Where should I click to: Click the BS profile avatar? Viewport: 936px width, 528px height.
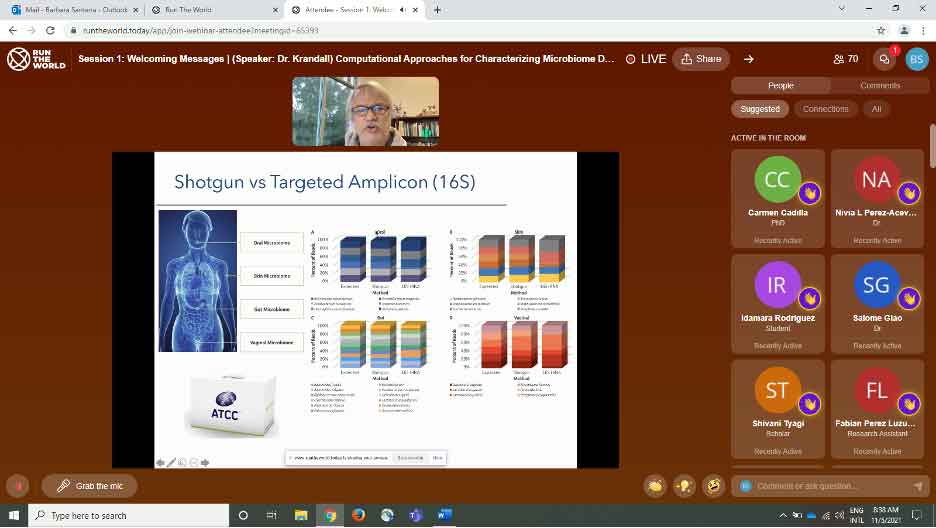915,59
